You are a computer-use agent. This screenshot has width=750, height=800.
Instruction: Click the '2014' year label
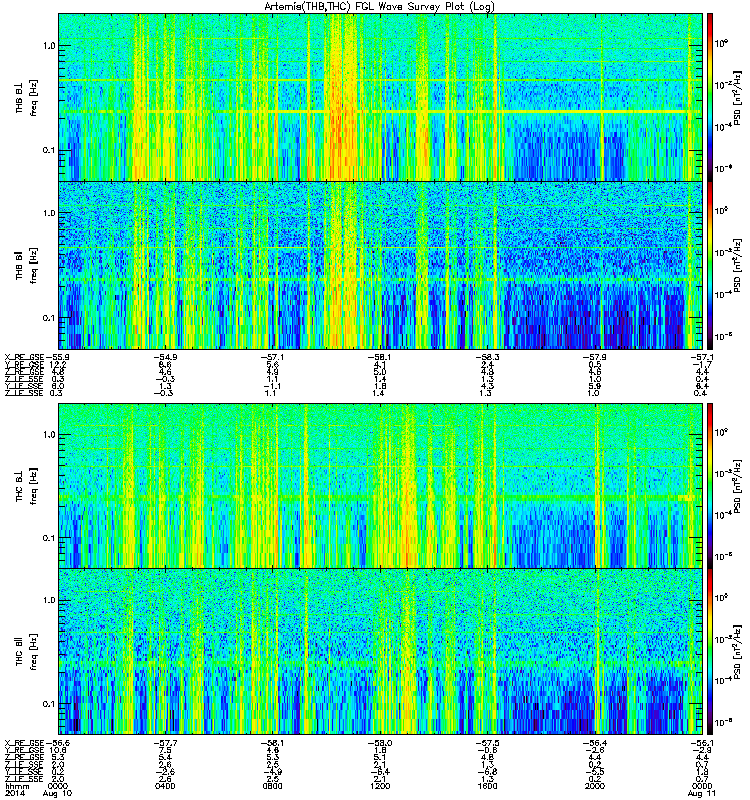15,794
